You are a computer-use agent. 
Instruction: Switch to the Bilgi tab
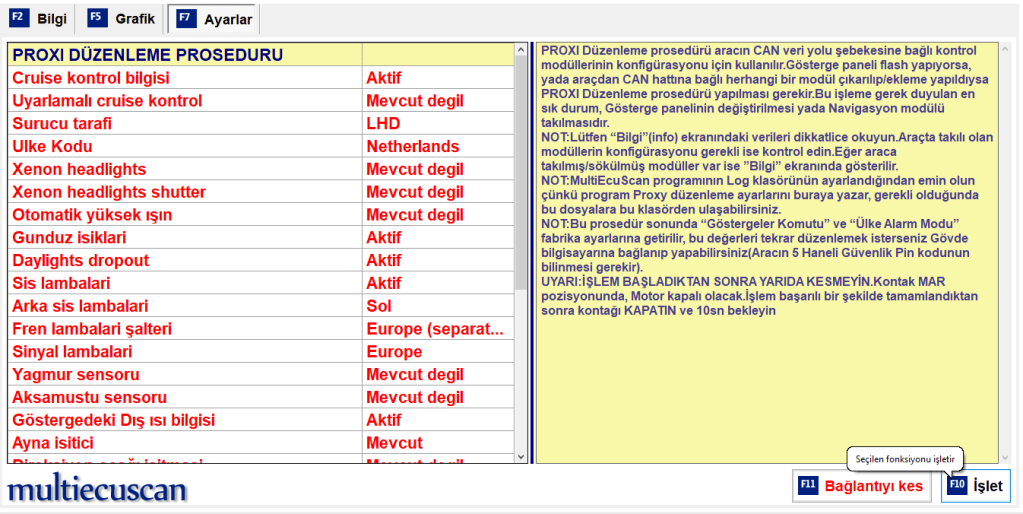[40, 18]
